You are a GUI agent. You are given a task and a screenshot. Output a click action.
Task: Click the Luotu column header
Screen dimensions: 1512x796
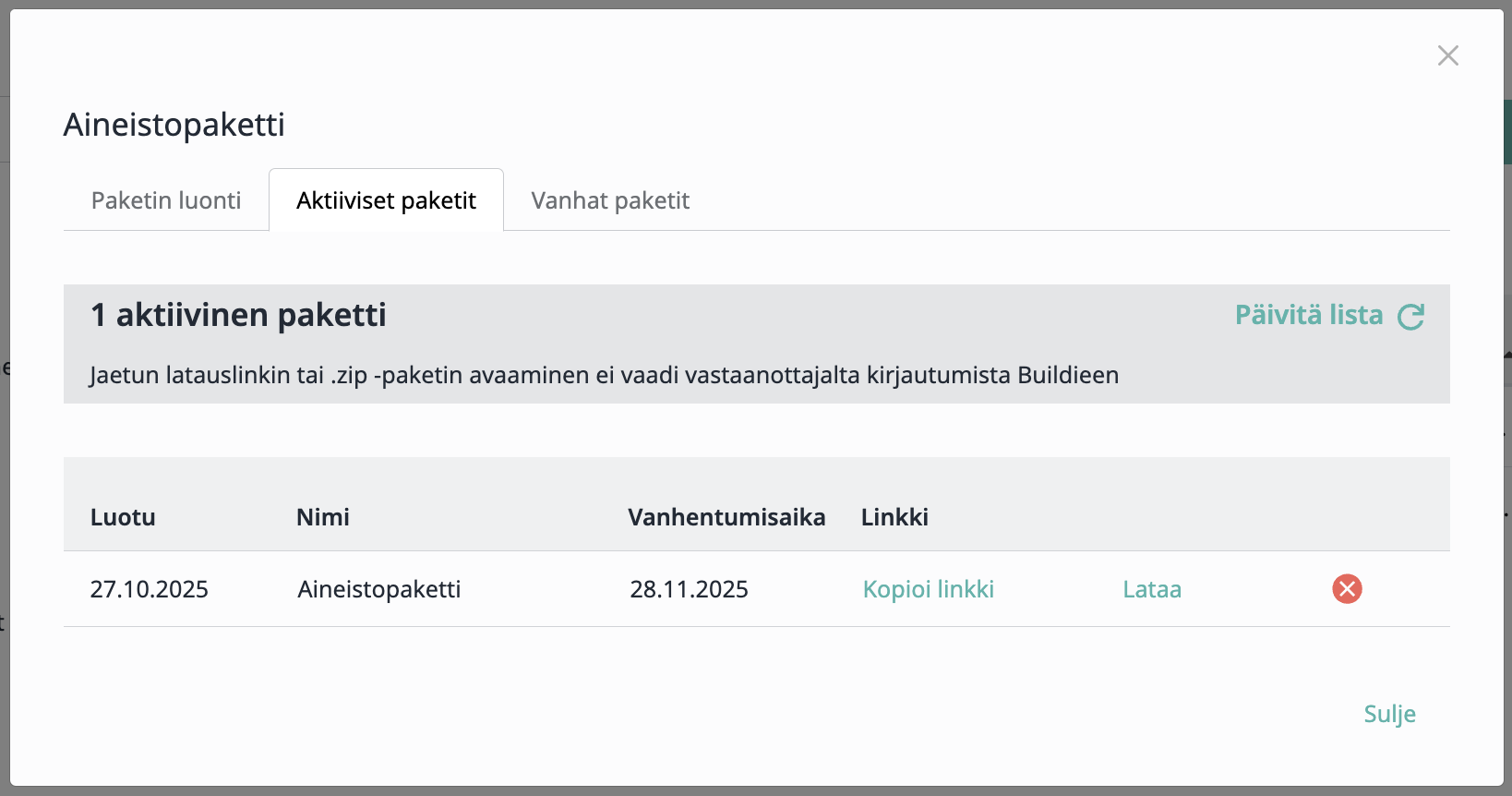(123, 517)
